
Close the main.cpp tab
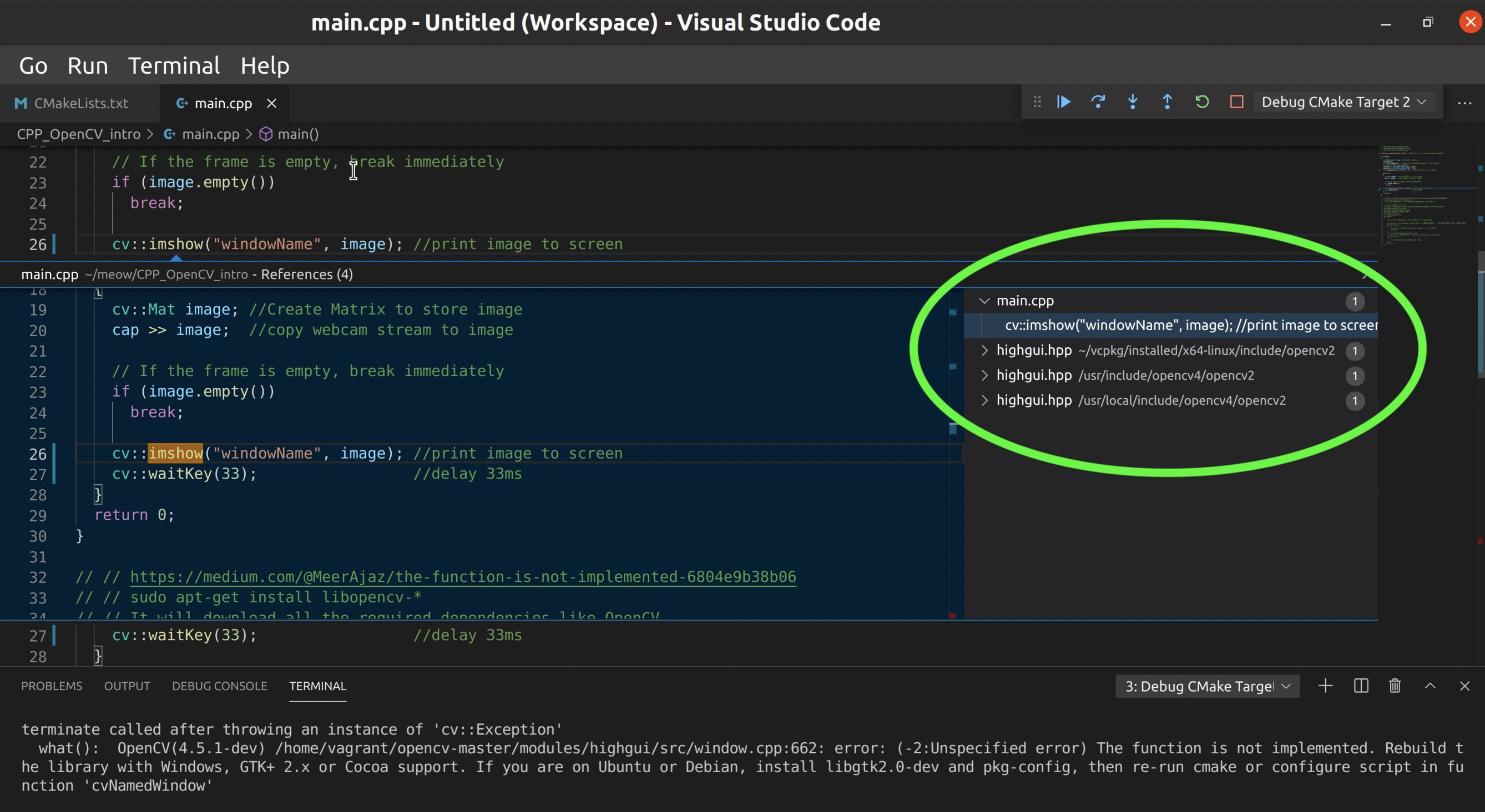pyautogui.click(x=271, y=103)
